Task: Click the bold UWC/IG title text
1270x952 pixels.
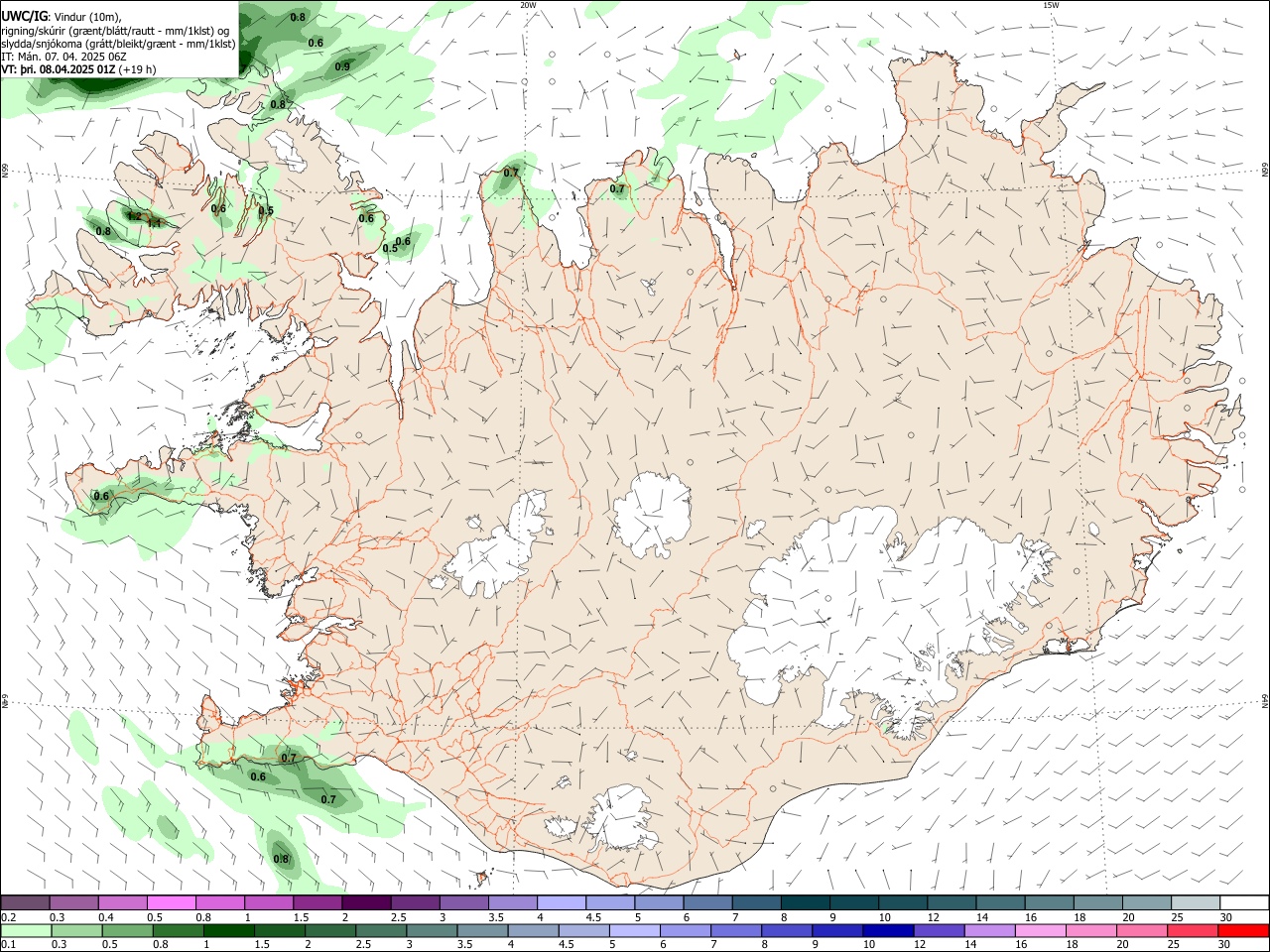Action: click(x=24, y=16)
